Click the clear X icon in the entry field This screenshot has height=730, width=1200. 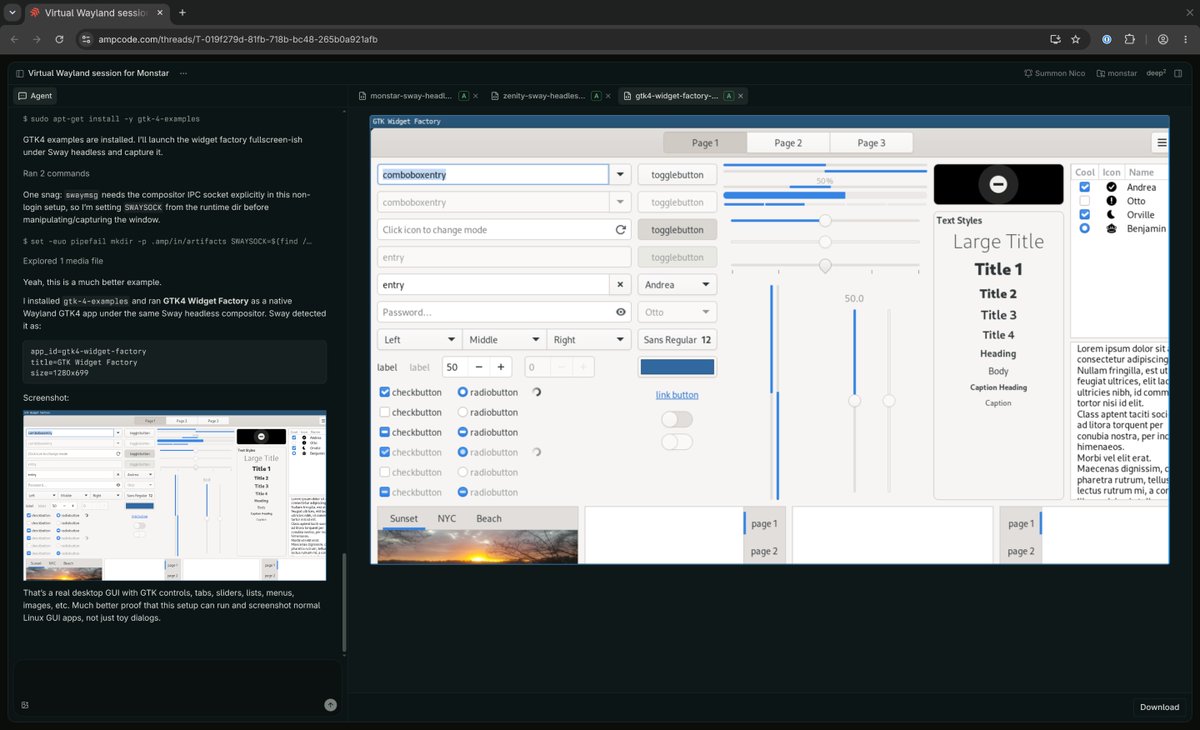pos(620,285)
